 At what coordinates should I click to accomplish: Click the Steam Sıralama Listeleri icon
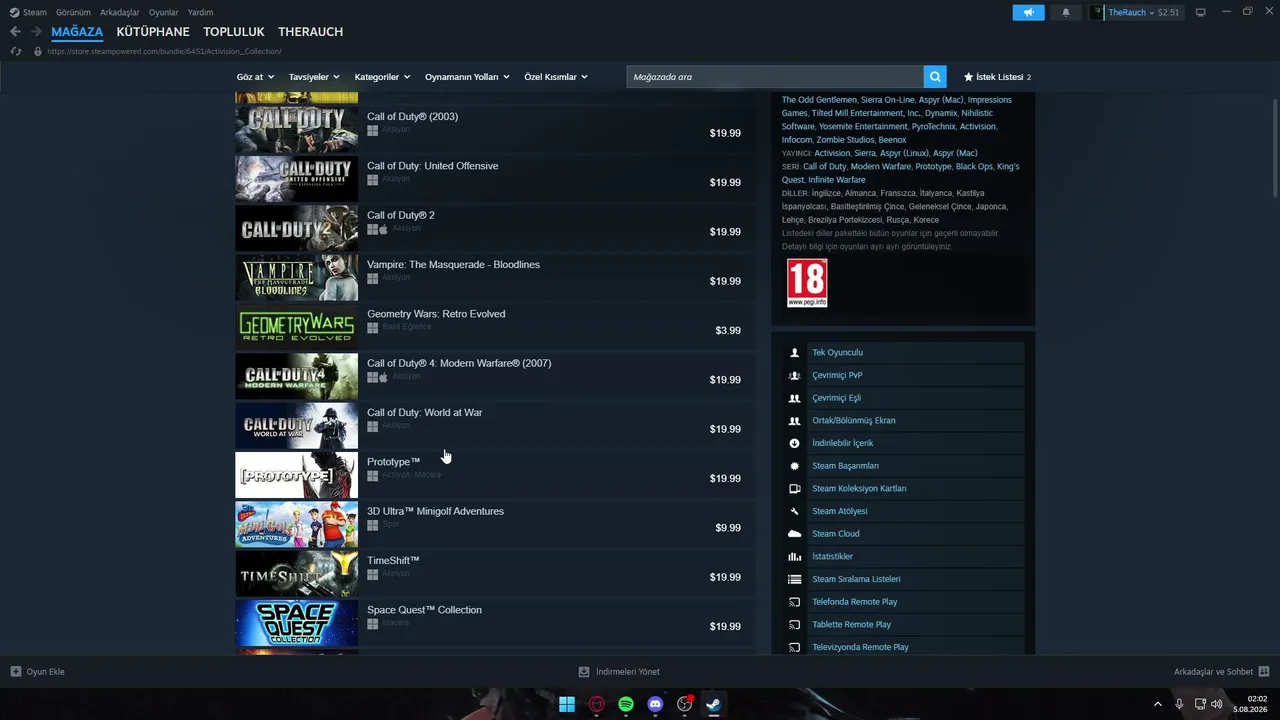tap(794, 579)
